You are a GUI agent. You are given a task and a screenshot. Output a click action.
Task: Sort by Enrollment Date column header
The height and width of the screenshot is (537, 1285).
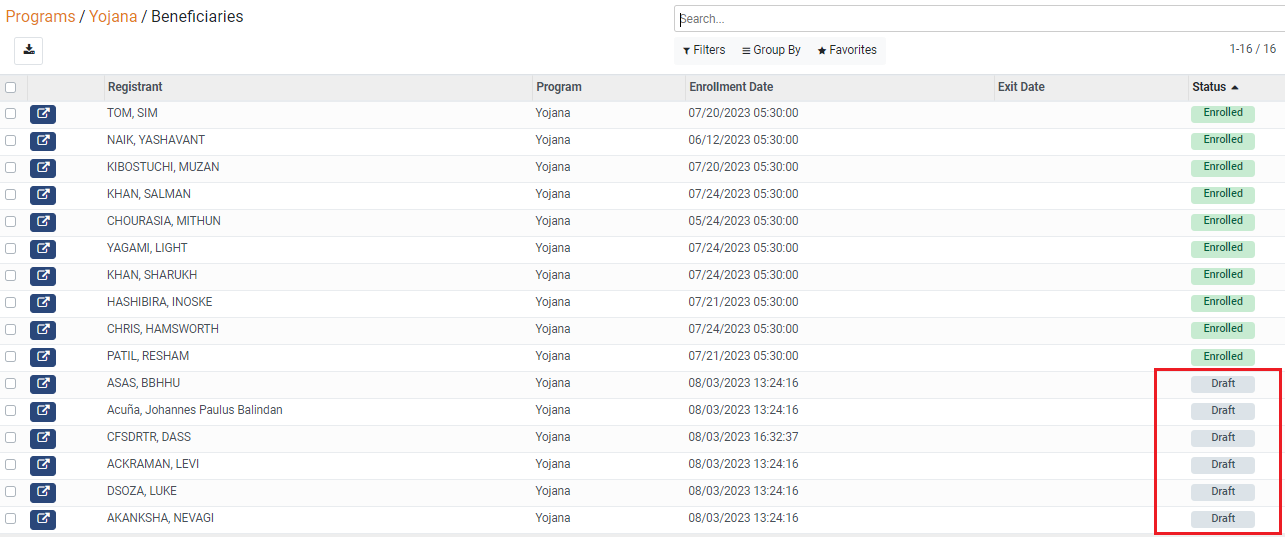tap(731, 88)
